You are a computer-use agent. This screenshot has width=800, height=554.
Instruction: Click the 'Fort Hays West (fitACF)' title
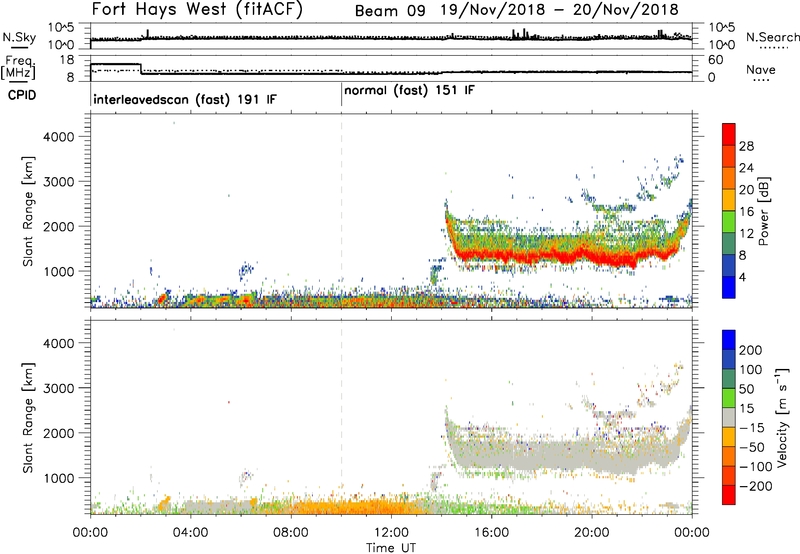pos(197,10)
